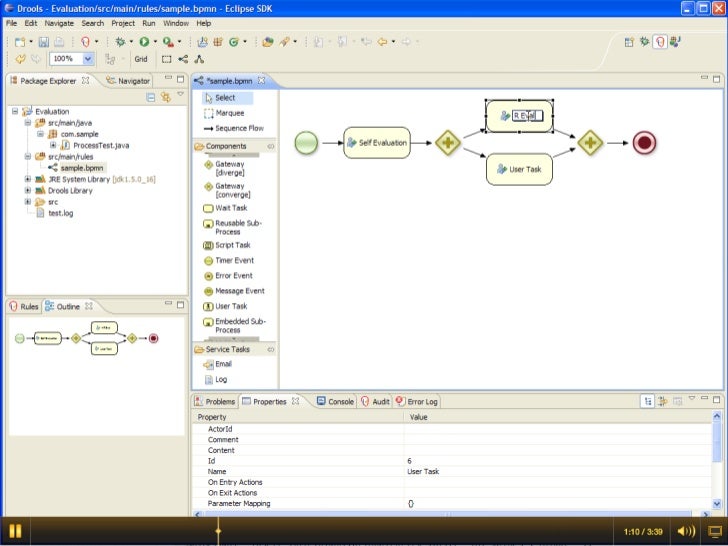Click the External Tools run icon
This screenshot has width=728, height=546.
click(x=168, y=42)
